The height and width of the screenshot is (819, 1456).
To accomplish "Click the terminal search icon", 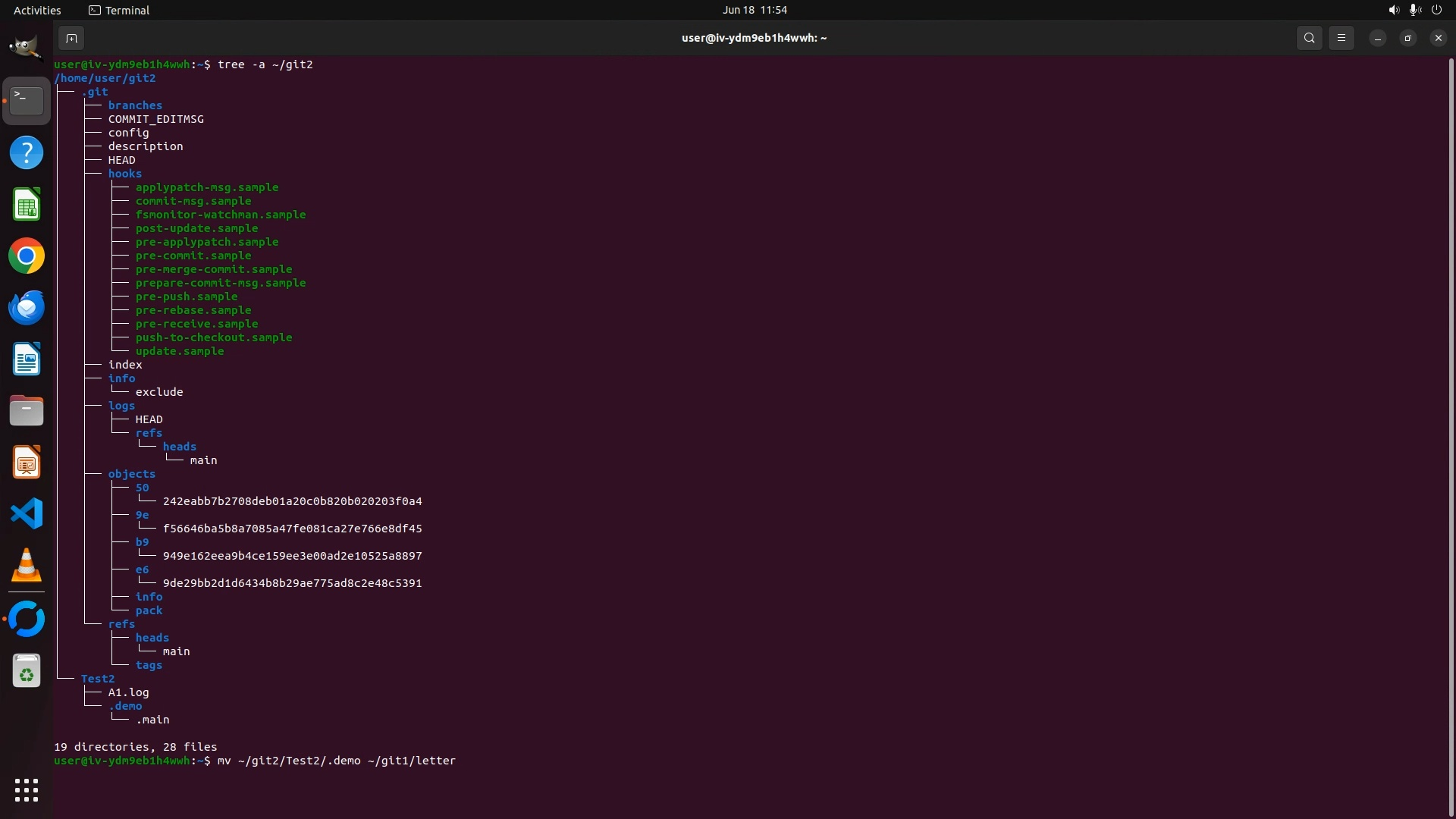I will [x=1309, y=38].
